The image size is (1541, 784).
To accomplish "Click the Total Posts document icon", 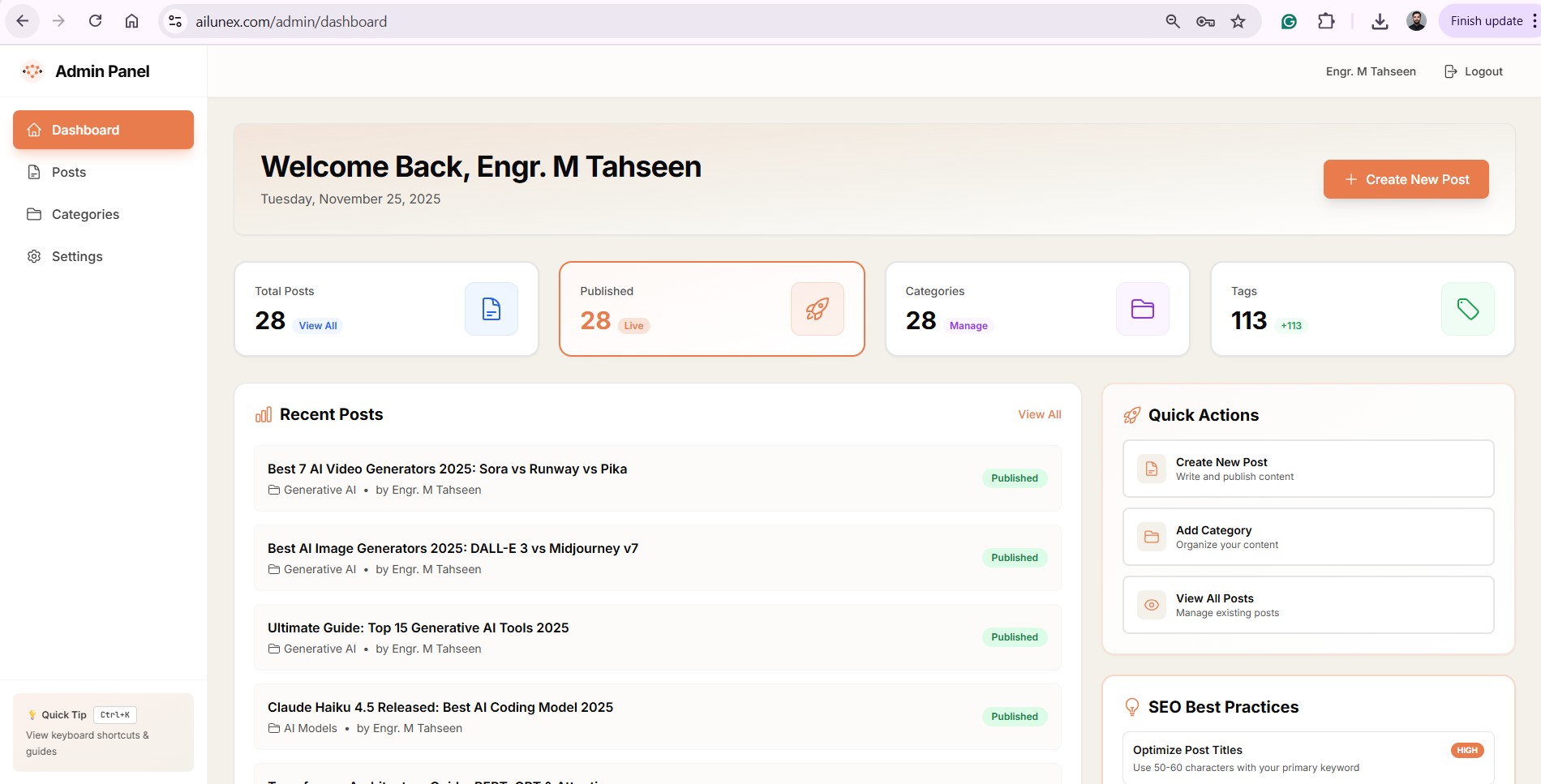I will coord(491,309).
